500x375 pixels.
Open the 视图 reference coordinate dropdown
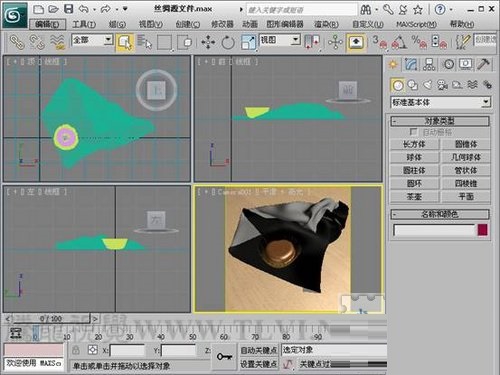(x=280, y=40)
